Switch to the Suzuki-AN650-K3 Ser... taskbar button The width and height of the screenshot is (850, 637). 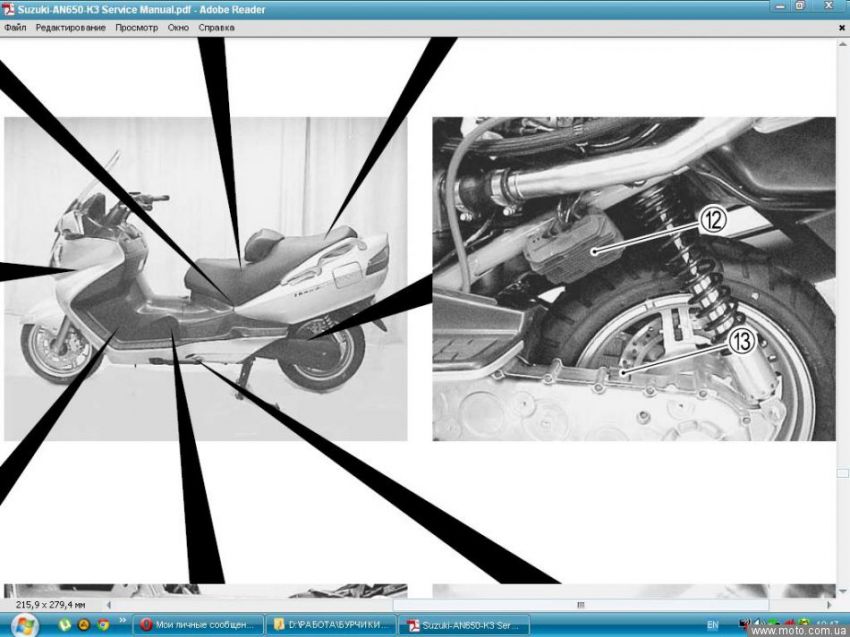point(465,625)
